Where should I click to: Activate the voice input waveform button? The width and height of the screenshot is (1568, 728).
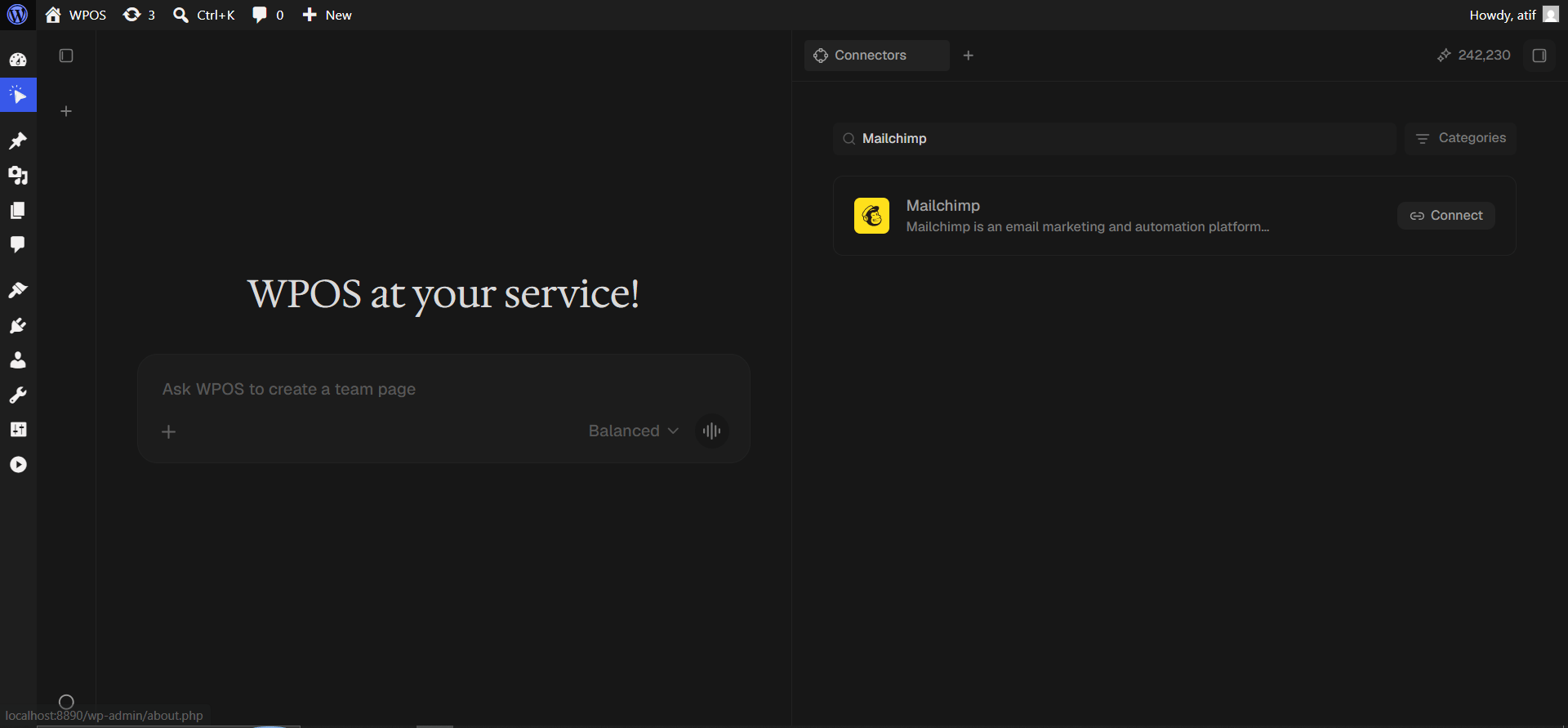(x=711, y=431)
